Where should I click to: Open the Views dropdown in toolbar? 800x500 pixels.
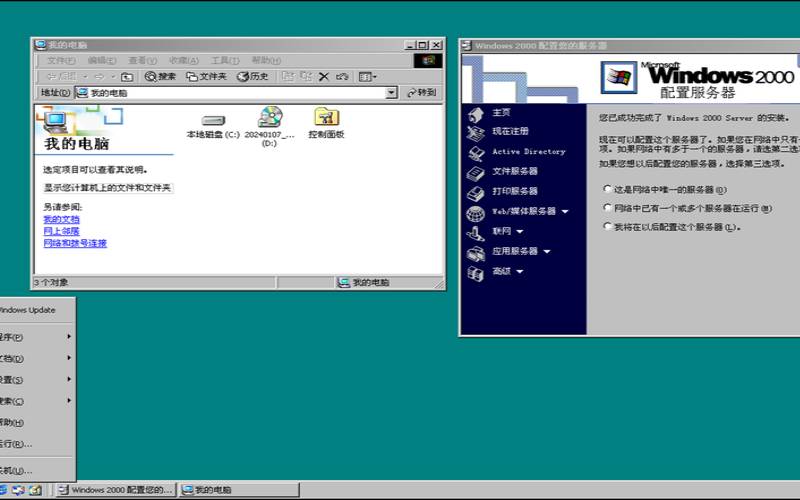(x=367, y=77)
